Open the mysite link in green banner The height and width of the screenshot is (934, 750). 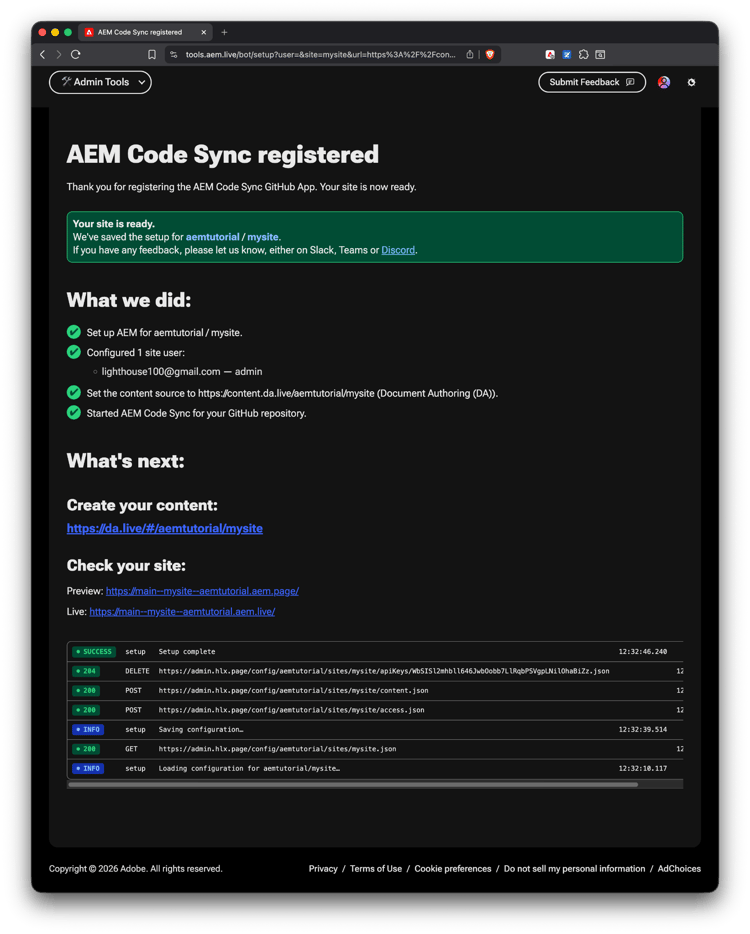coord(263,237)
